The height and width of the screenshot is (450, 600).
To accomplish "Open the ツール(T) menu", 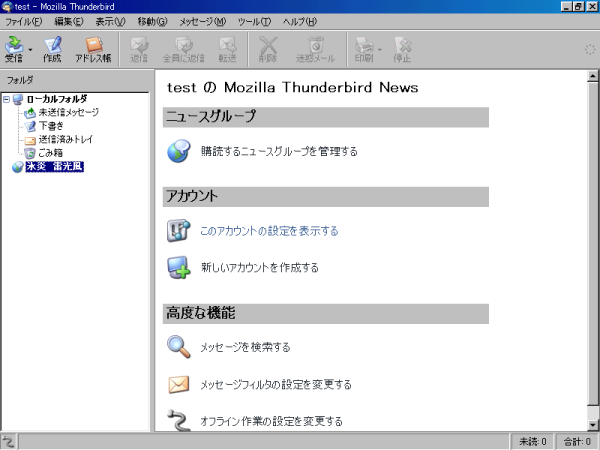I will click(x=254, y=22).
